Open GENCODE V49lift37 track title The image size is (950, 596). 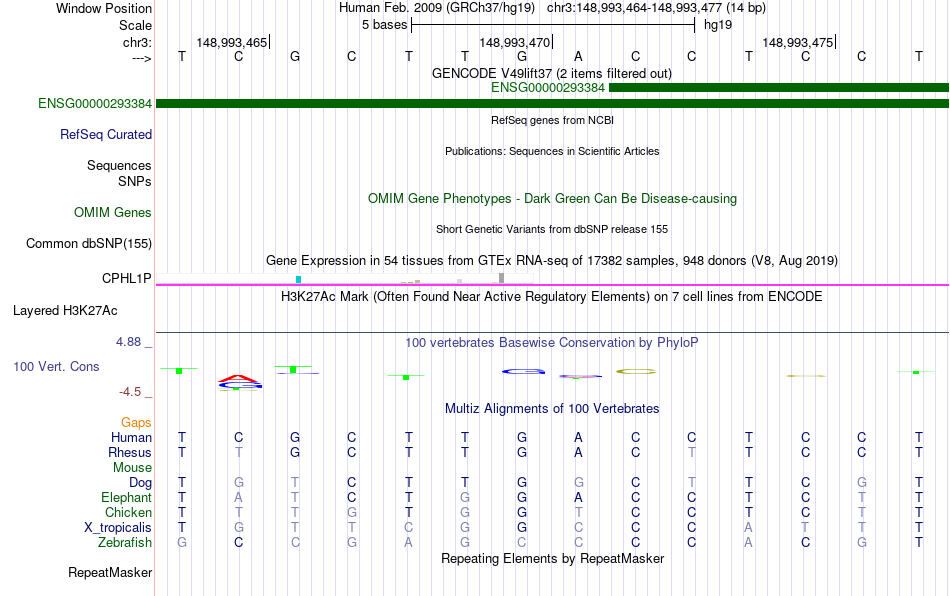coord(552,73)
